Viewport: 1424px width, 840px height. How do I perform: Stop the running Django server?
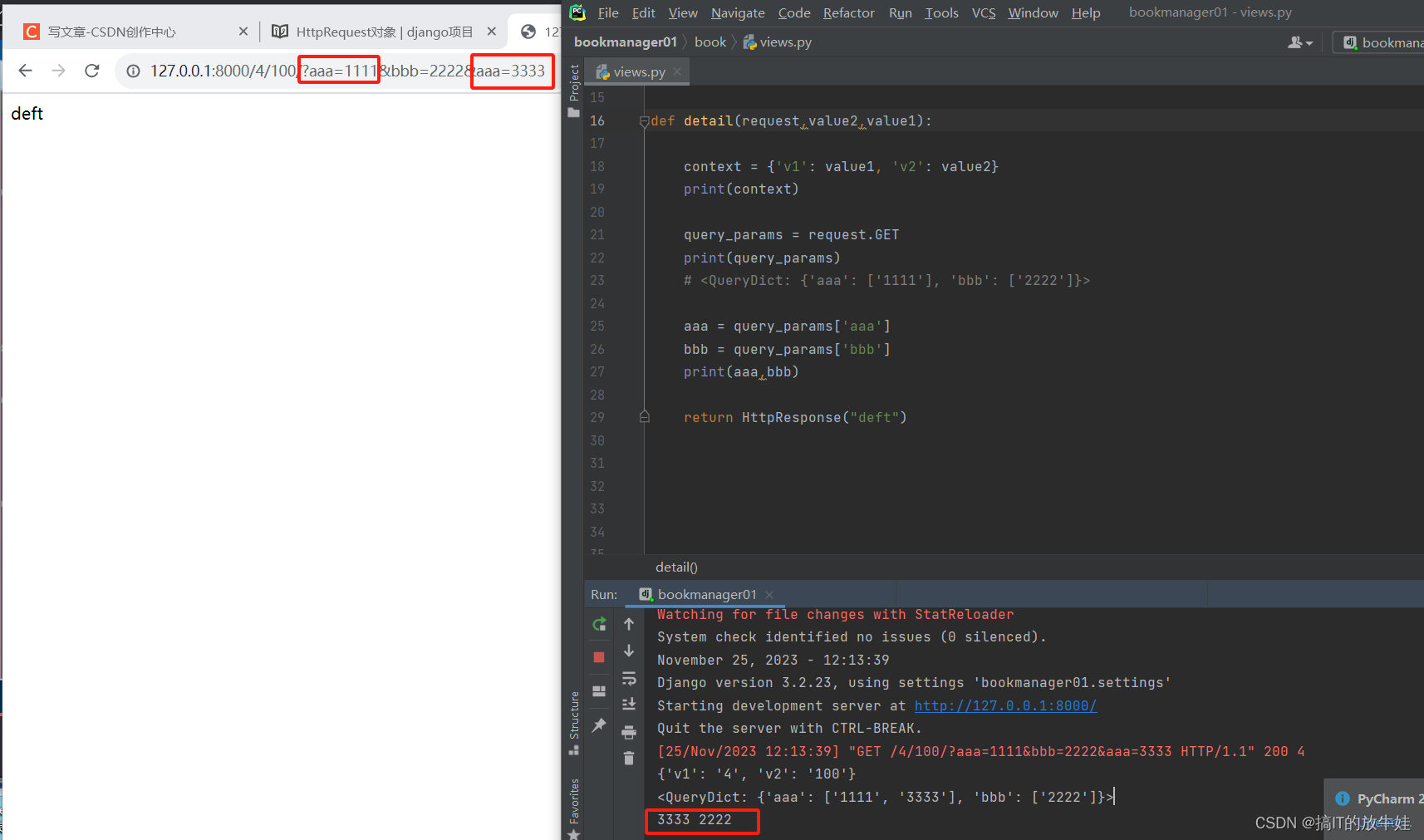point(599,657)
